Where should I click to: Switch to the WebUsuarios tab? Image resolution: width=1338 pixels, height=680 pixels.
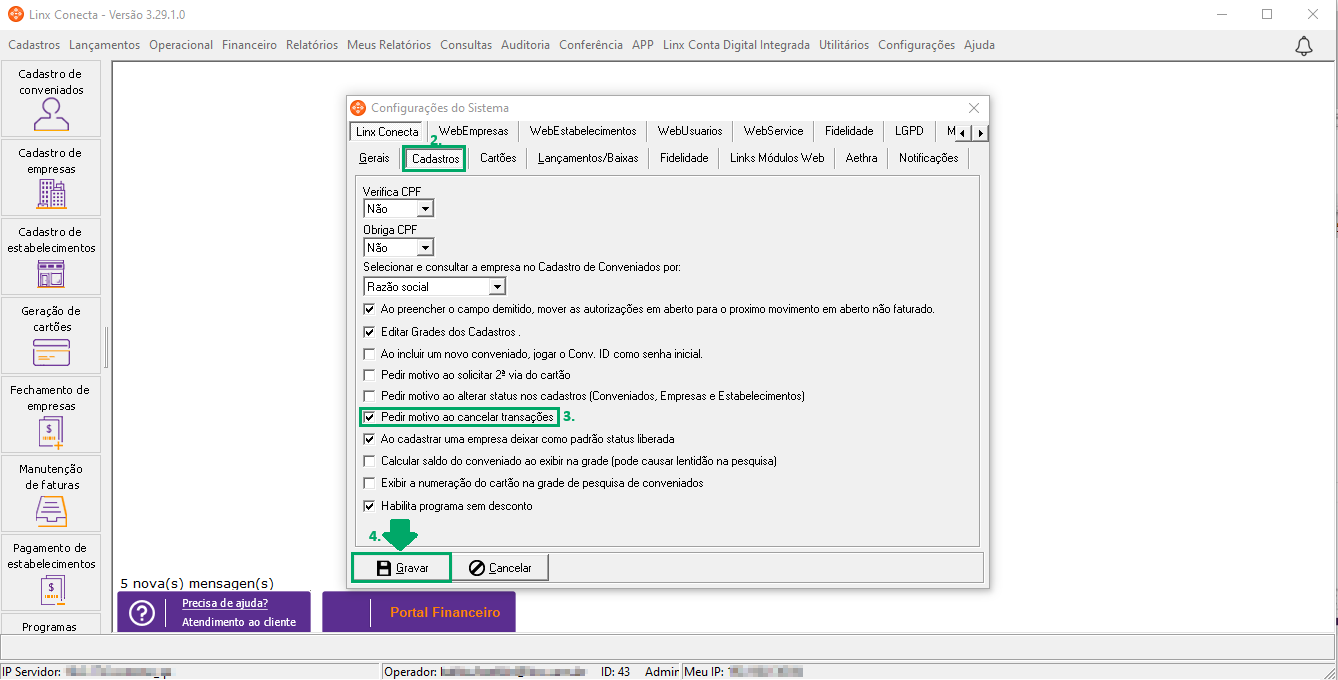pos(690,131)
